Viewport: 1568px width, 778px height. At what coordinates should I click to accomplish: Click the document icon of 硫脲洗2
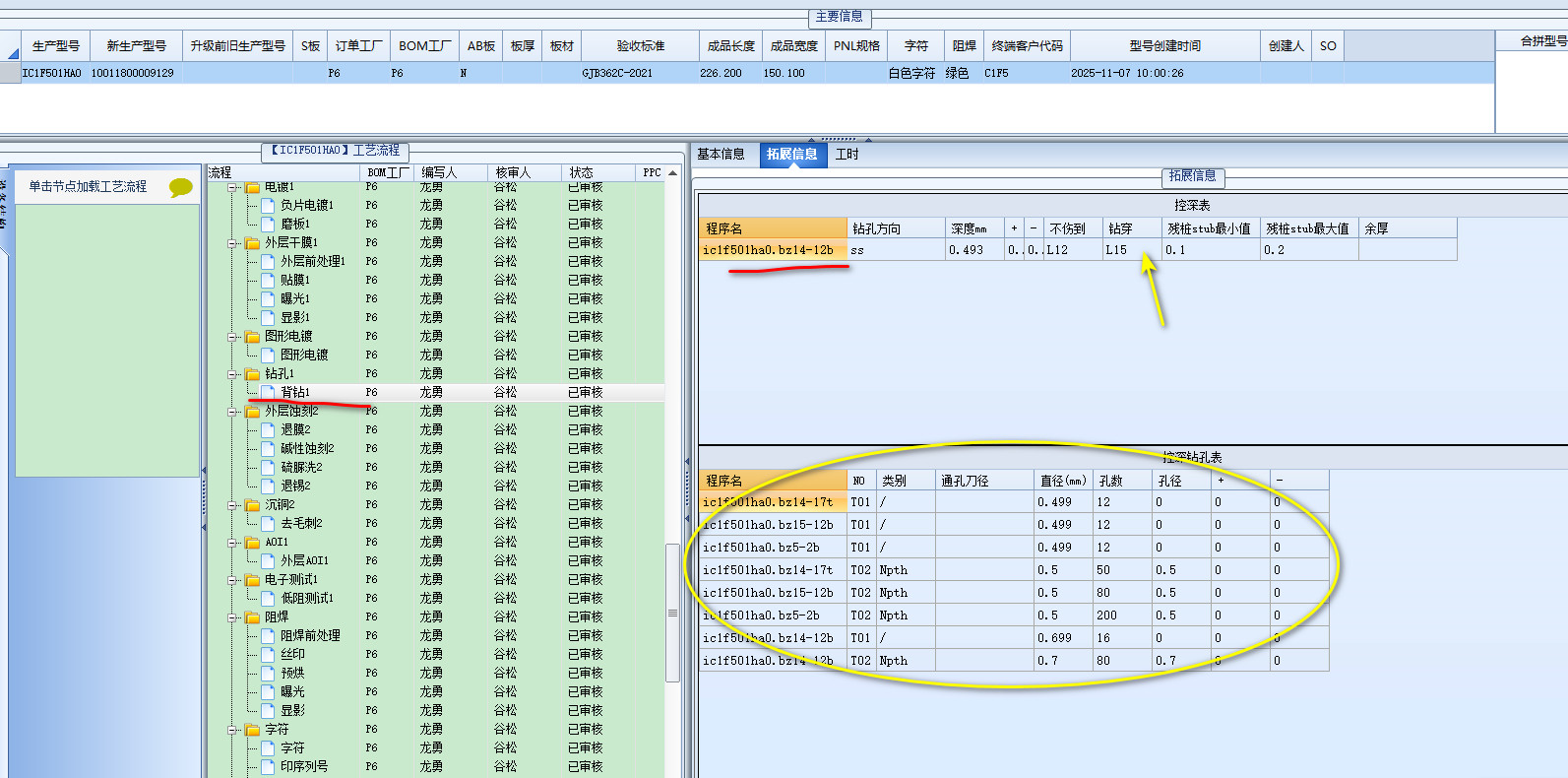268,467
